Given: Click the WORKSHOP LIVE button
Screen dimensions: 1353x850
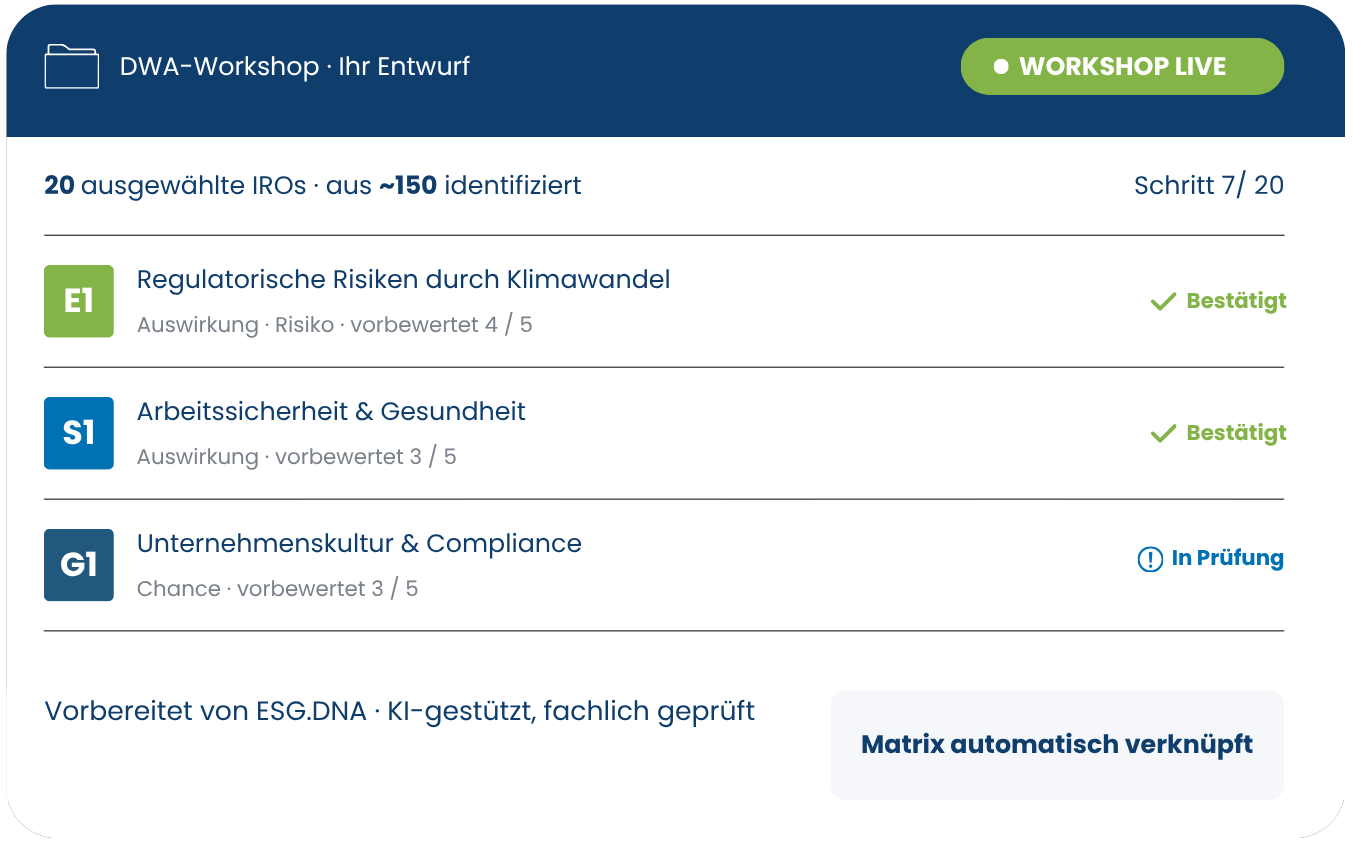Looking at the screenshot, I should coord(1122,67).
